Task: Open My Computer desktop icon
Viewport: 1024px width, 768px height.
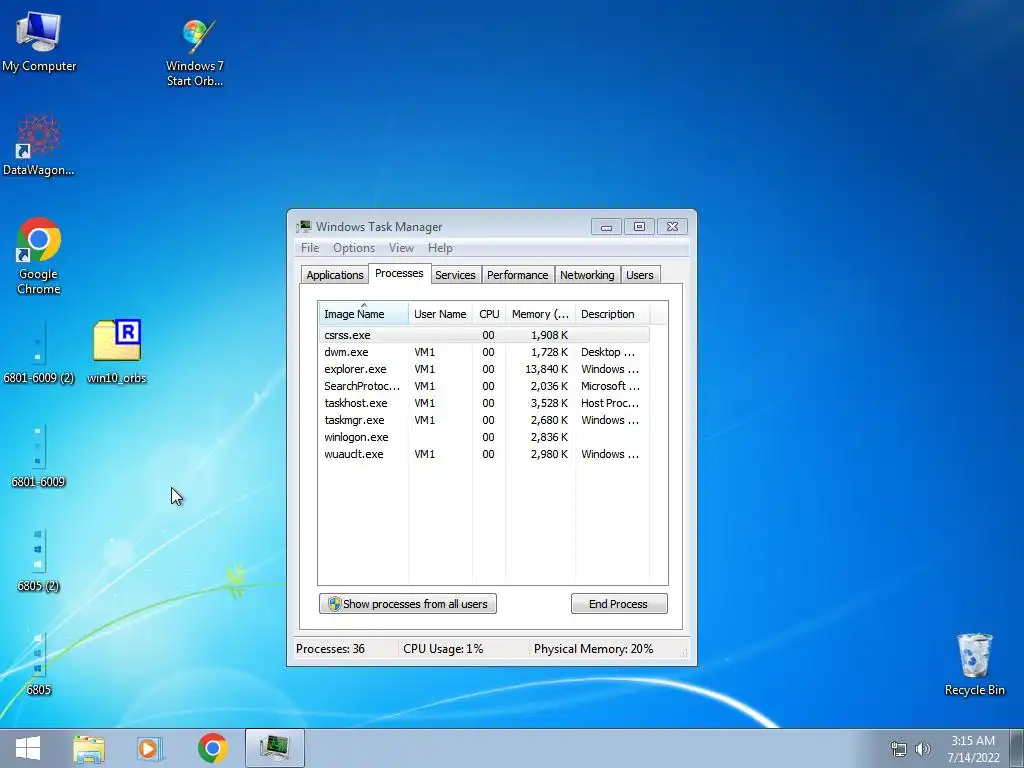Action: [39, 42]
